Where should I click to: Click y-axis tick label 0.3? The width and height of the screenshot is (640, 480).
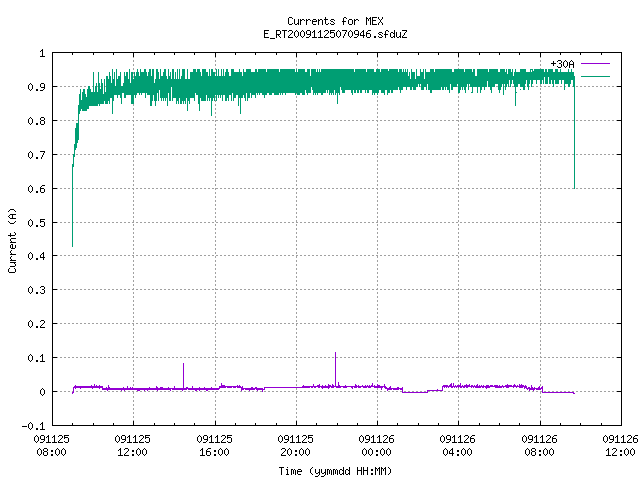coord(36,290)
